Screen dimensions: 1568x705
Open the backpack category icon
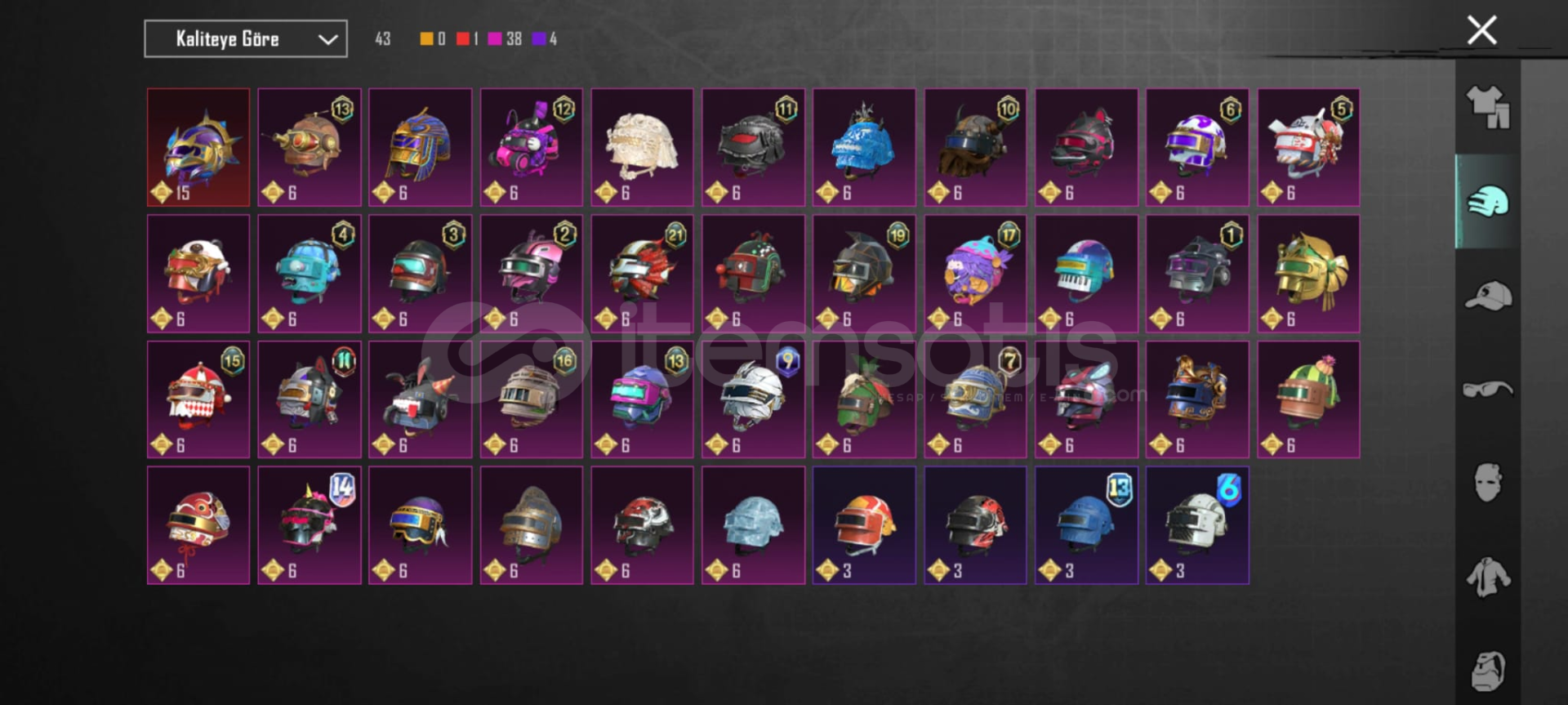pyautogui.click(x=1488, y=671)
